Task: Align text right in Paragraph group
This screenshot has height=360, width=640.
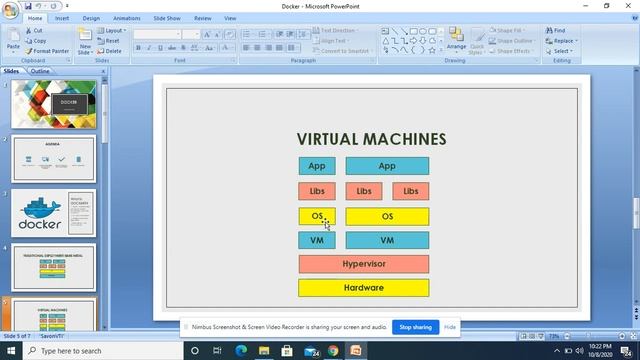Action: 268,48
